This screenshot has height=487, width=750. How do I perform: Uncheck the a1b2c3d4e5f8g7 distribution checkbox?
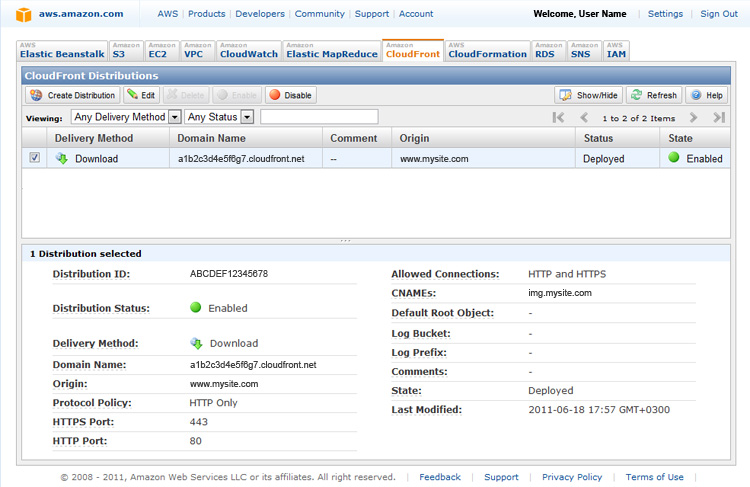(x=34, y=157)
